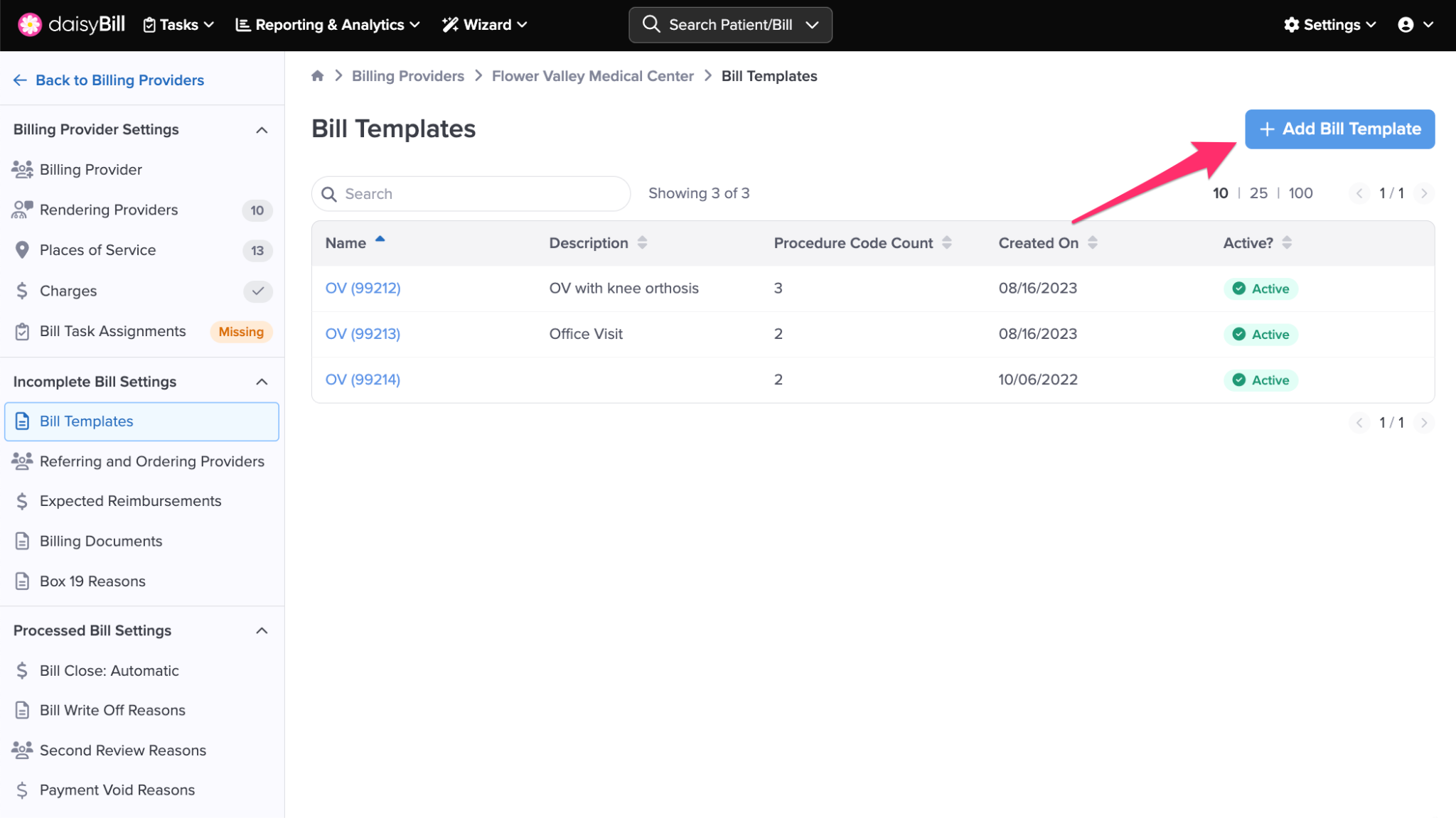Click the Rendering Providers sidebar icon
This screenshot has width=1456, height=818.
[x=22, y=210]
